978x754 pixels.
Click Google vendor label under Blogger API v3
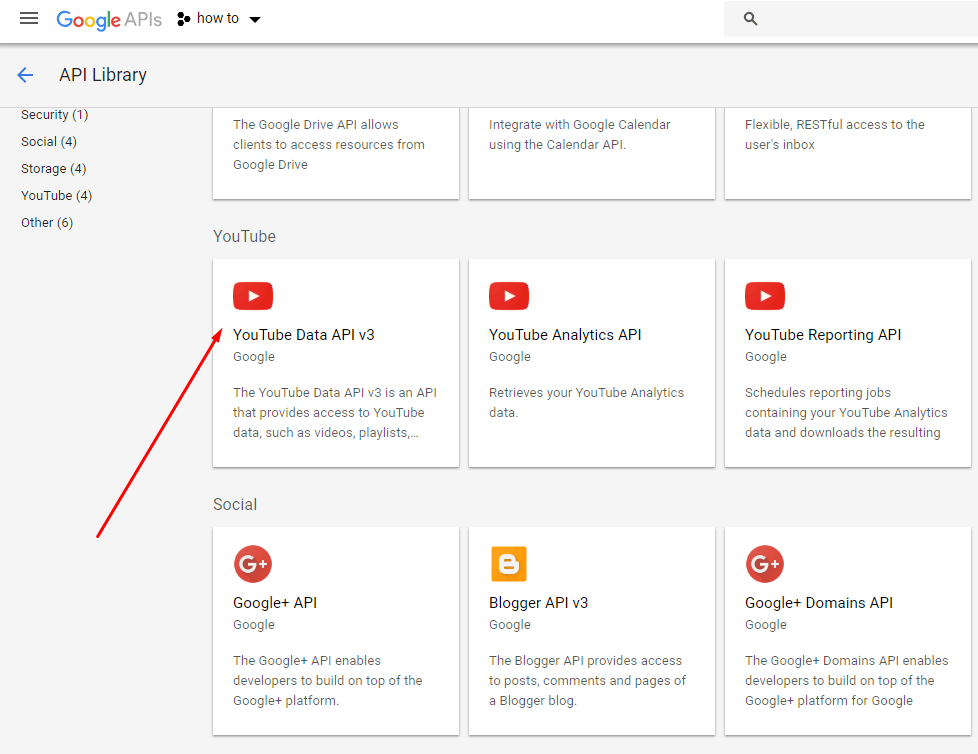pyautogui.click(x=510, y=624)
